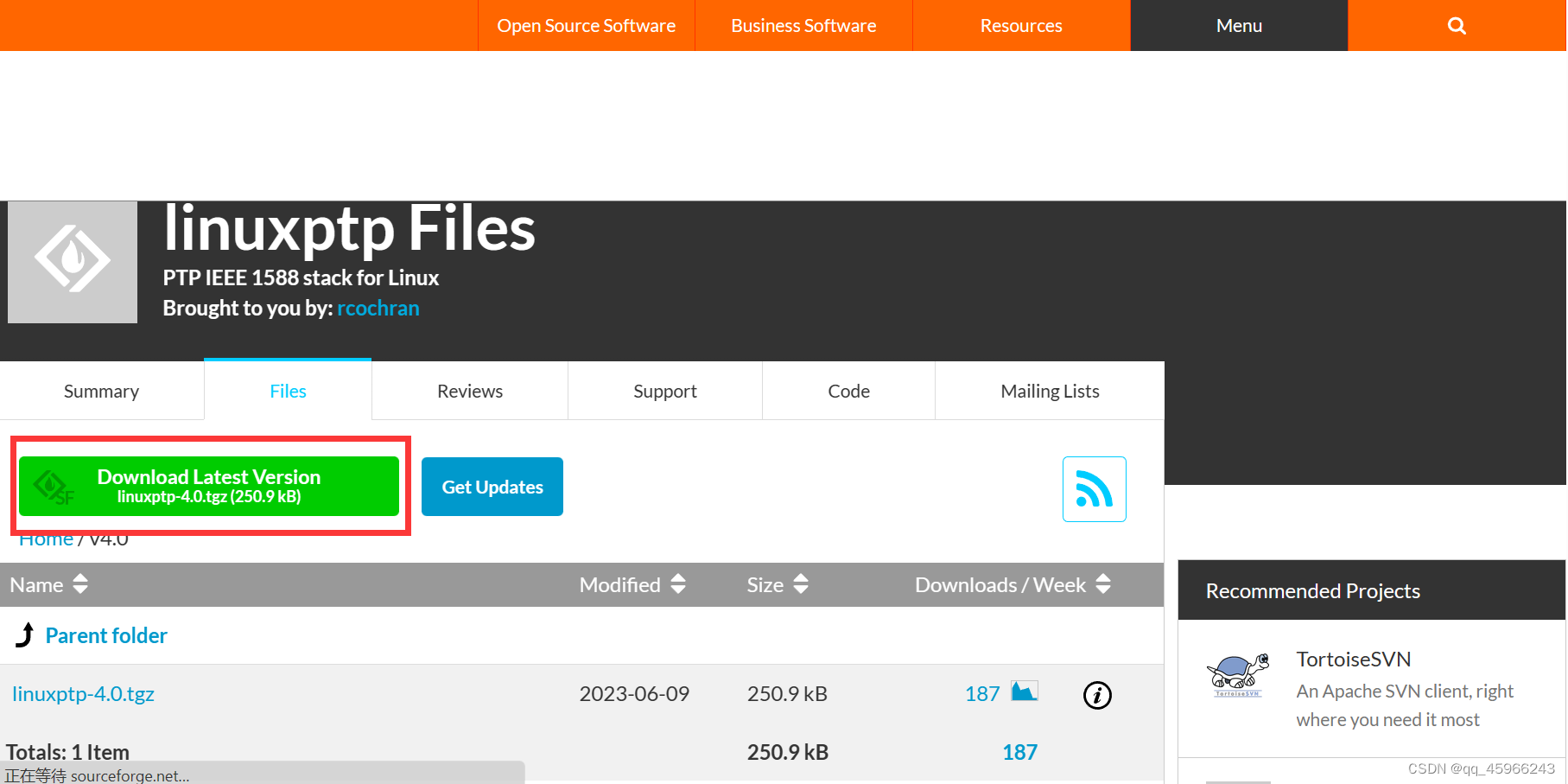The height and width of the screenshot is (784, 1568).
Task: Sort by Size column arrows
Action: click(x=801, y=584)
